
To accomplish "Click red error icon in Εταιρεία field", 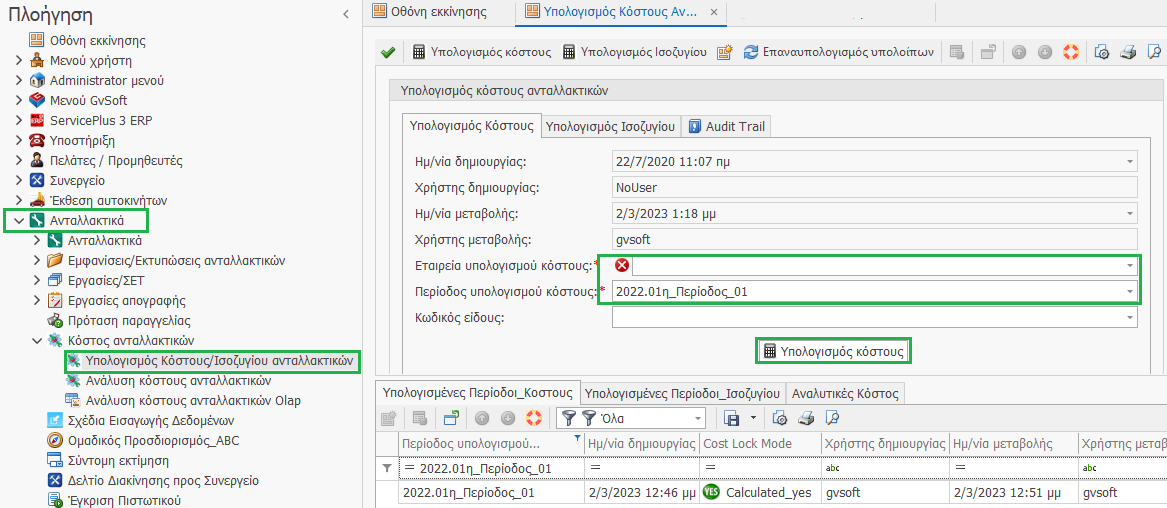I will point(622,266).
